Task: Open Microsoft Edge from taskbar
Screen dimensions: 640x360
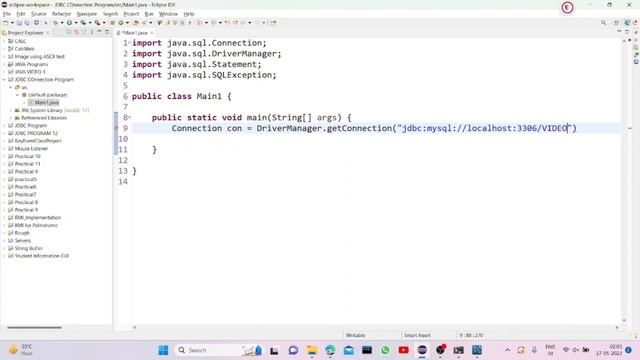Action: tap(330, 350)
